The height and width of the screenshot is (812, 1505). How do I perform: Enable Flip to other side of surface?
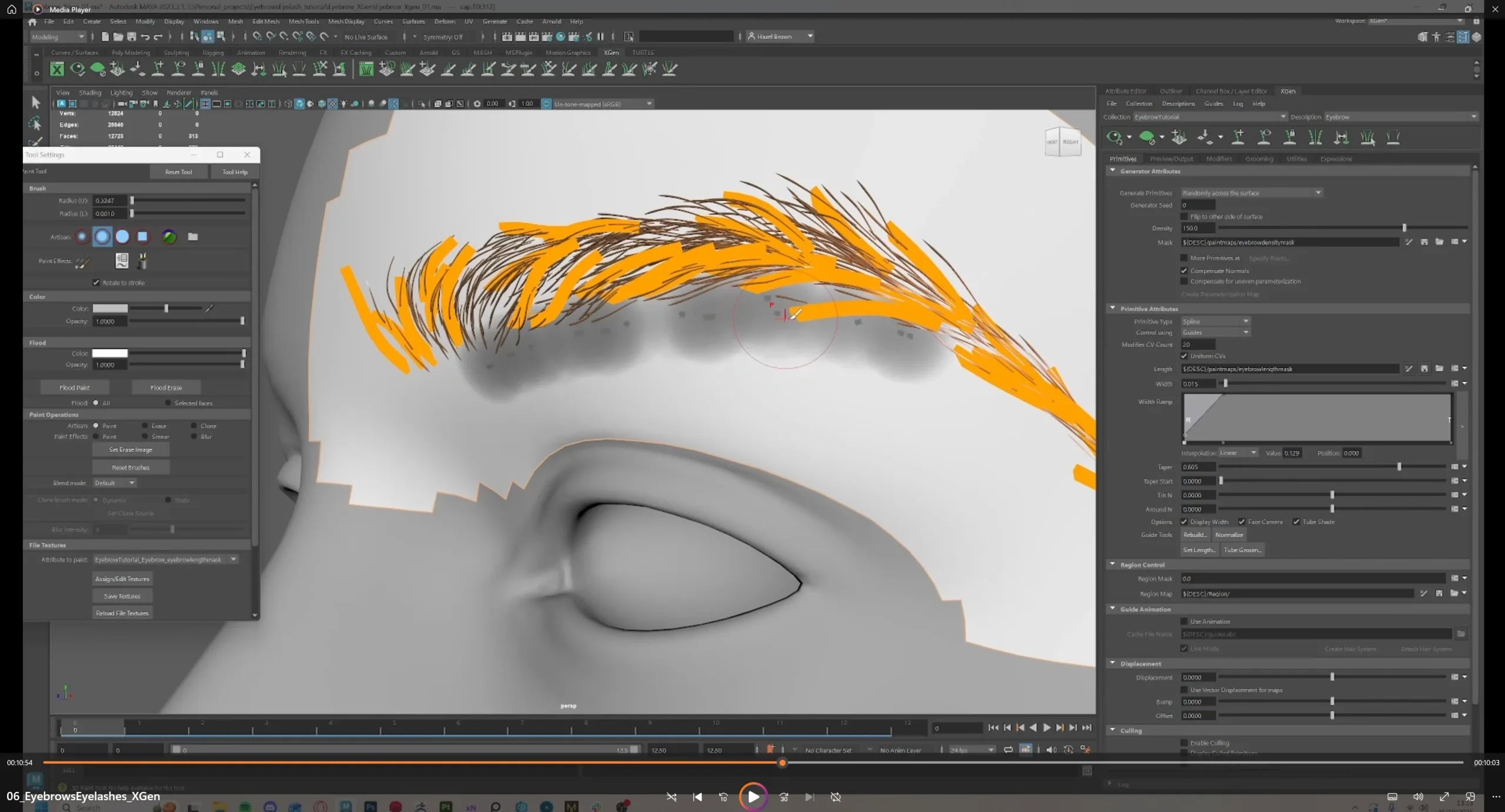[x=1184, y=217]
